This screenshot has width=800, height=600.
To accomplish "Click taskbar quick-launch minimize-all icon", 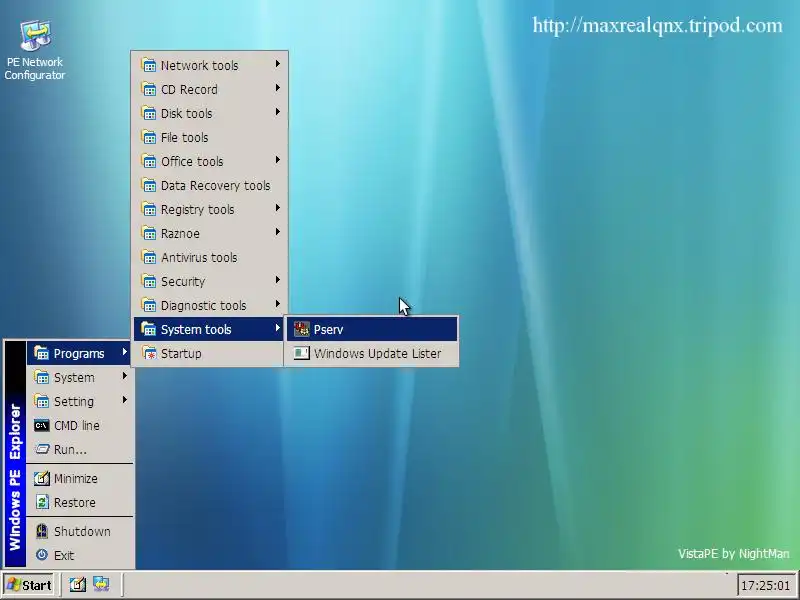I will point(78,584).
